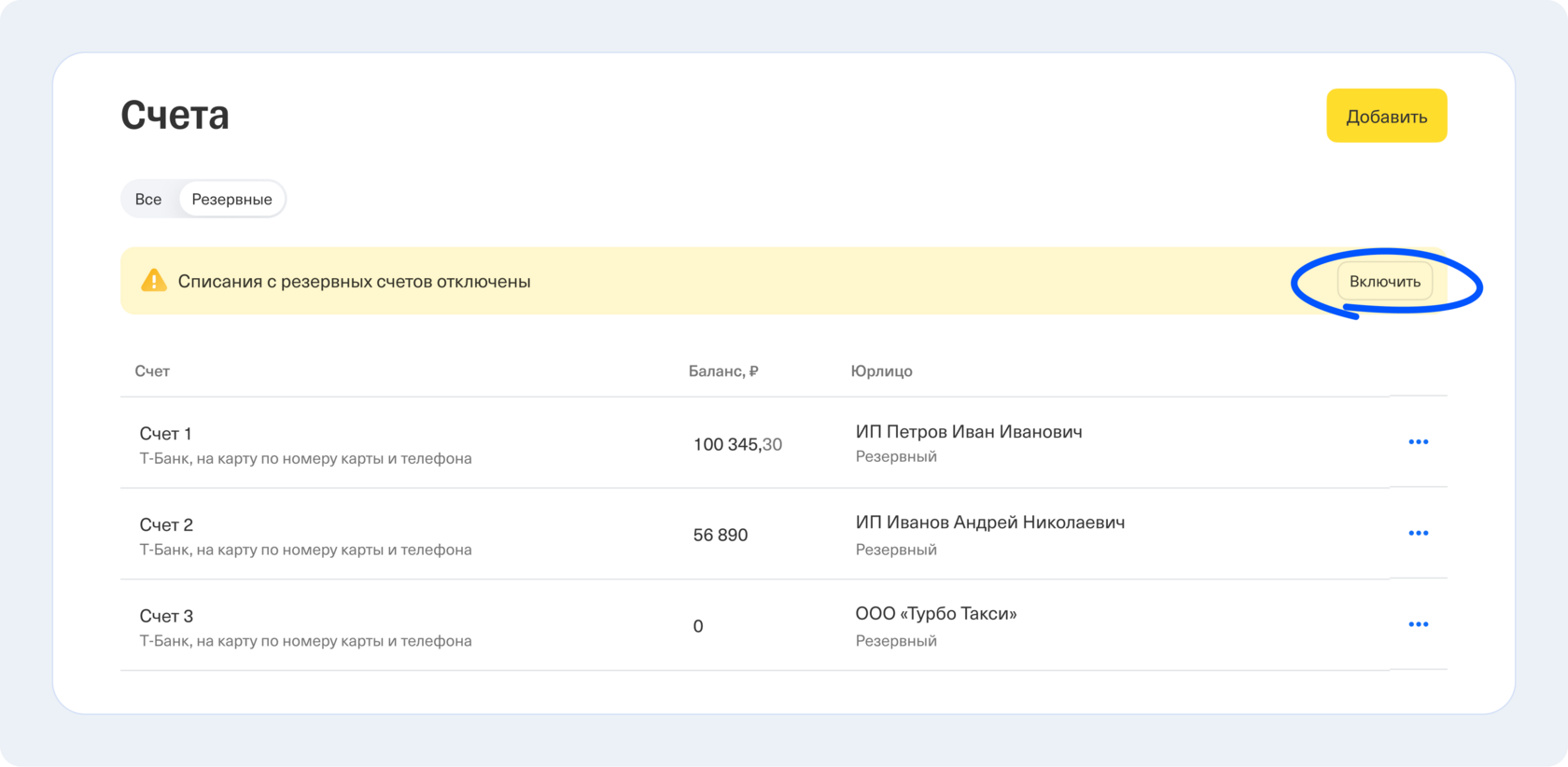Click the Счет column header
This screenshot has width=1568, height=767.
click(x=152, y=371)
